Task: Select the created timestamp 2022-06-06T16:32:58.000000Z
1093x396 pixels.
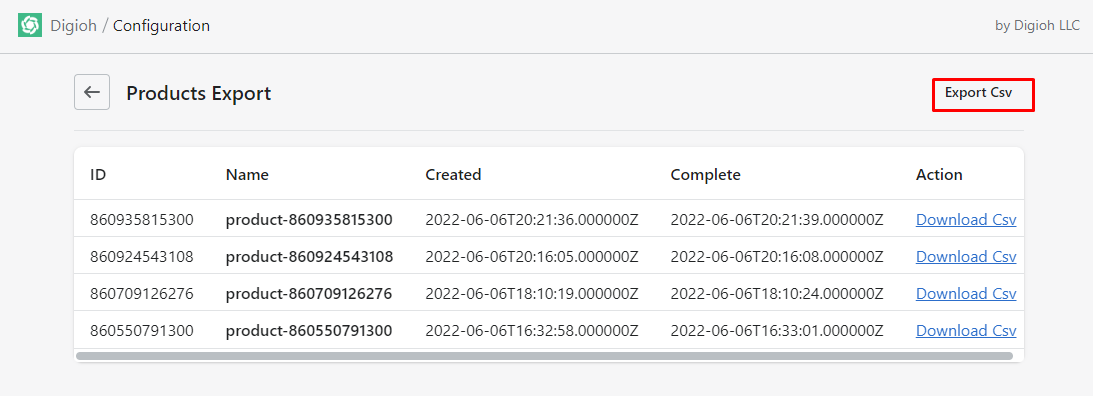Action: pos(532,330)
